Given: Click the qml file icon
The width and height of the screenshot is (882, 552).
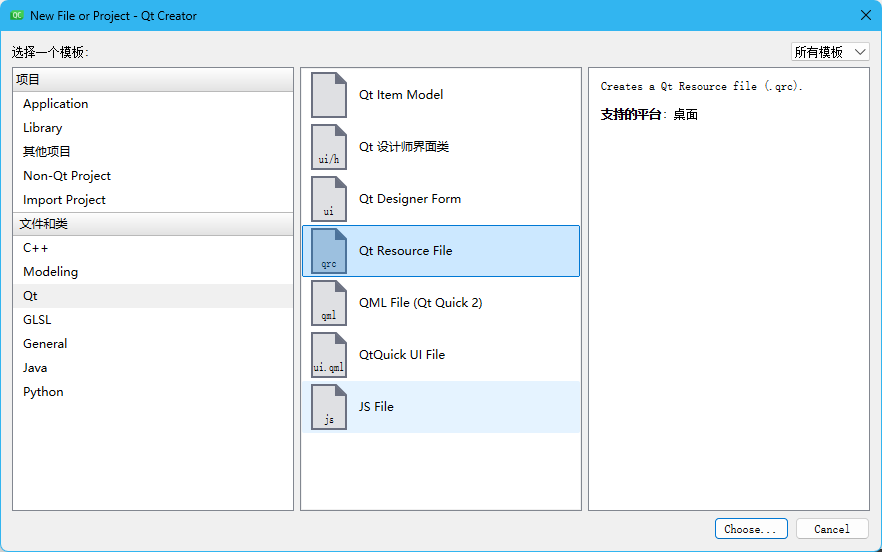Looking at the screenshot, I should point(328,303).
